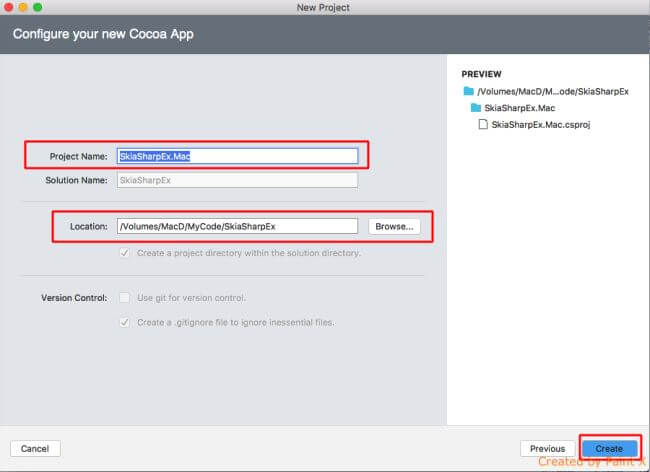Click the Location path field
Screen dimensions: 650x472
[238, 226]
